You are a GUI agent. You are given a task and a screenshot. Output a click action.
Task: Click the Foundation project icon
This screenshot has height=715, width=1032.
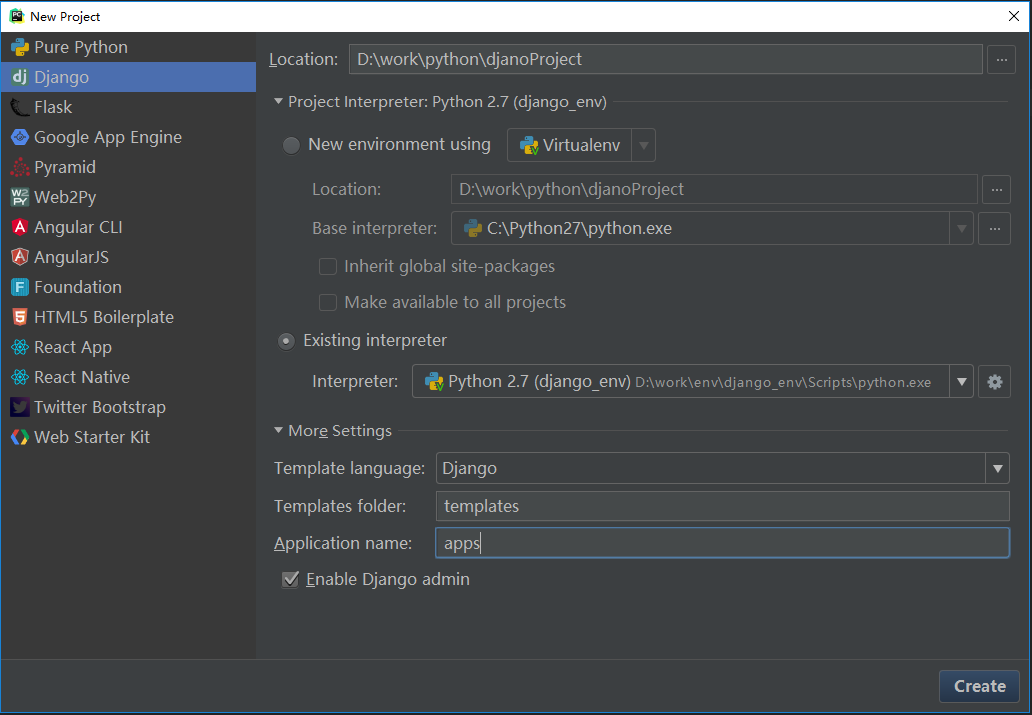pos(20,287)
